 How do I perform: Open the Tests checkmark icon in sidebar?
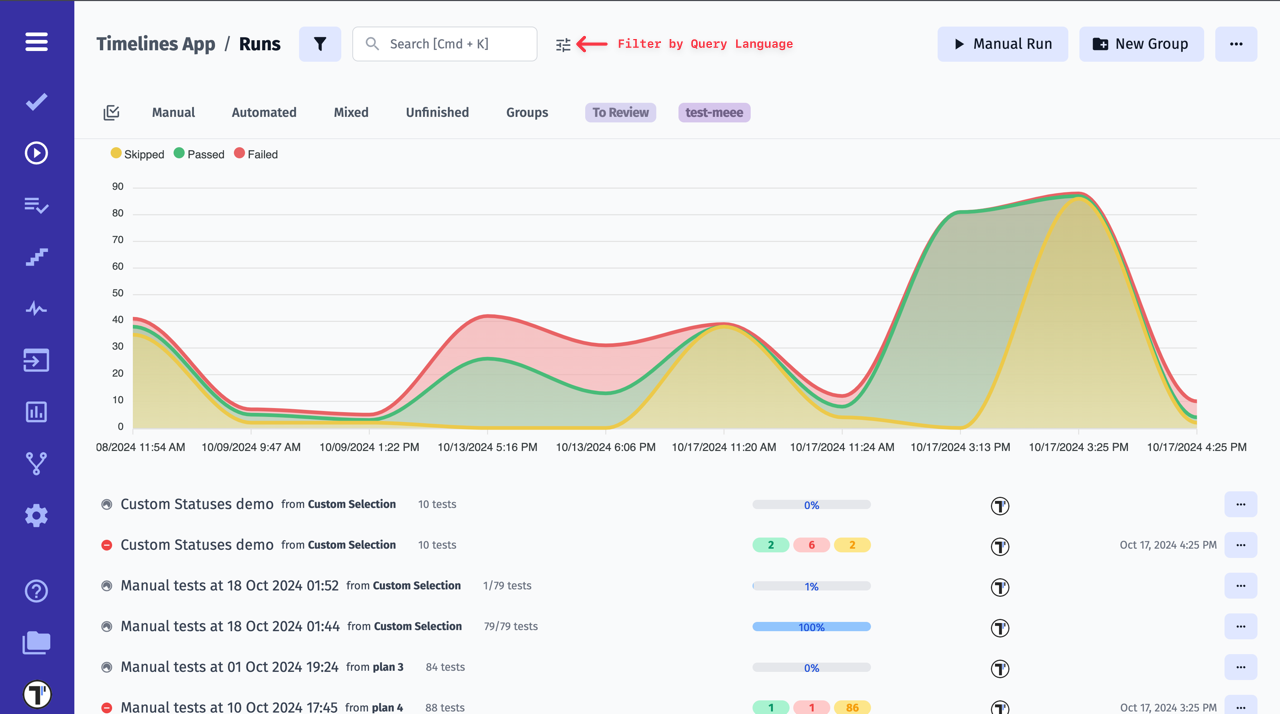(36, 102)
